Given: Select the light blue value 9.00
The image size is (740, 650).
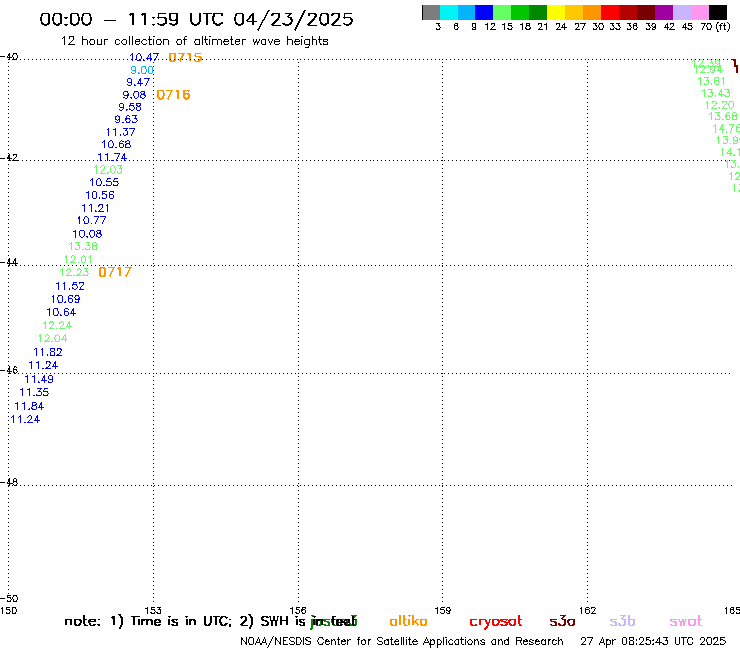Looking at the screenshot, I should [142, 70].
